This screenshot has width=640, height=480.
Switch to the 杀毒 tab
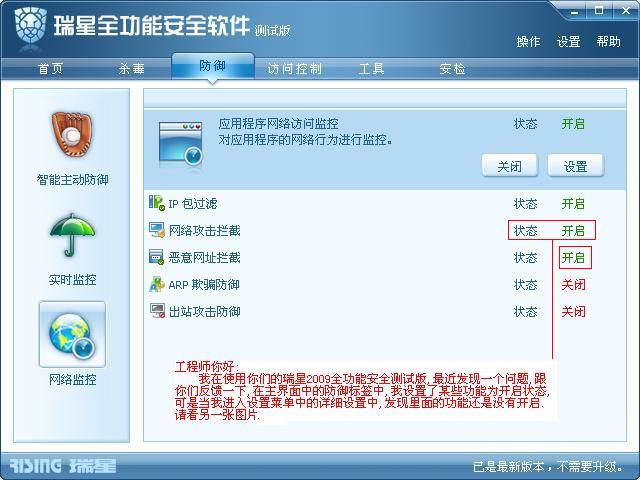pos(131,68)
